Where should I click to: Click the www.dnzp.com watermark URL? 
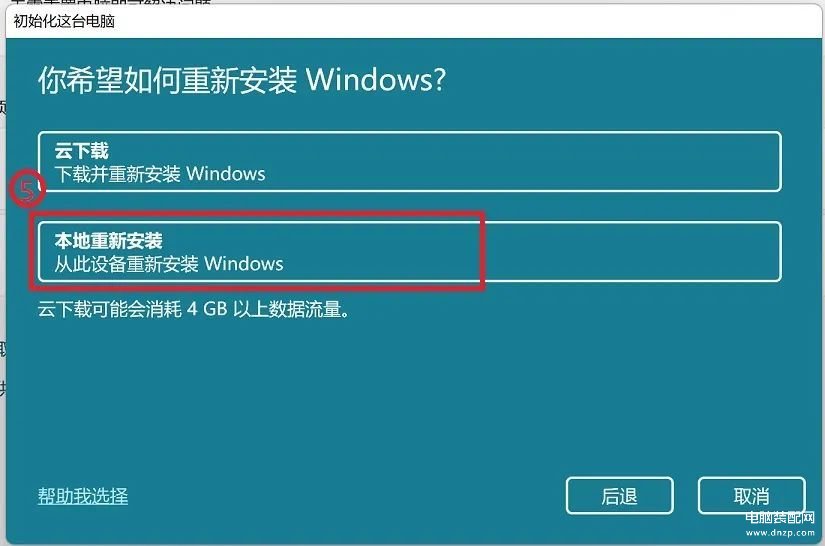pyautogui.click(x=780, y=532)
